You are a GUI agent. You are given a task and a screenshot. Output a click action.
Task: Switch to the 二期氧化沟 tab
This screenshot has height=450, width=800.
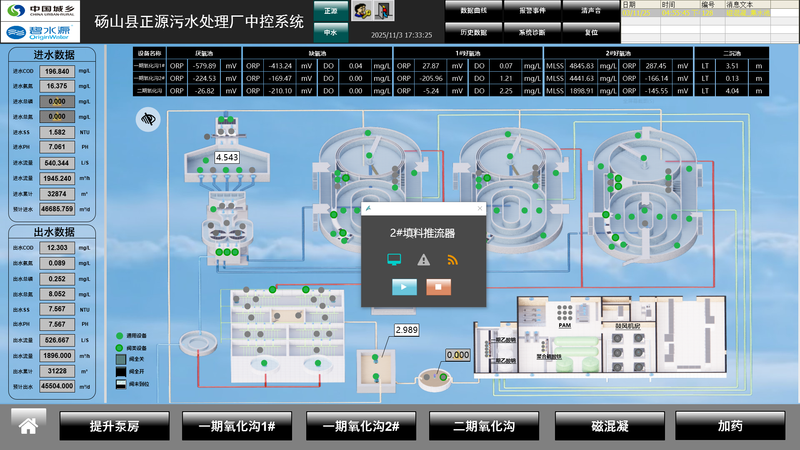(x=484, y=426)
